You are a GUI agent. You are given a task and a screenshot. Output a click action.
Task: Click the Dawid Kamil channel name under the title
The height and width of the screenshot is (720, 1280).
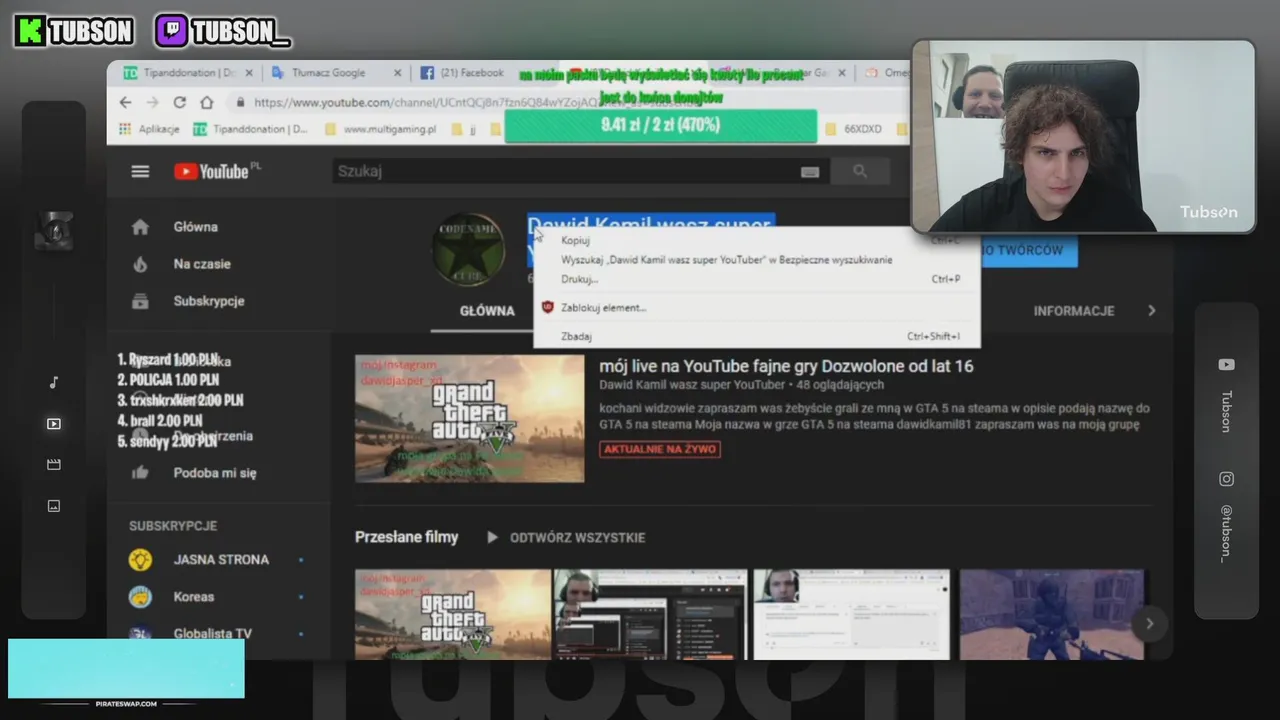pos(692,385)
